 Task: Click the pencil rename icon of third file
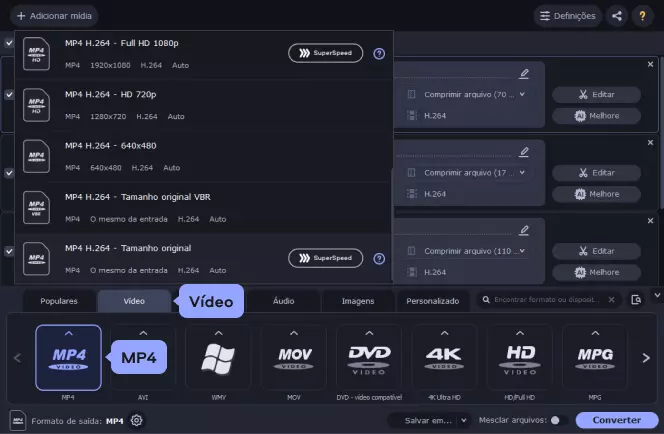524,230
